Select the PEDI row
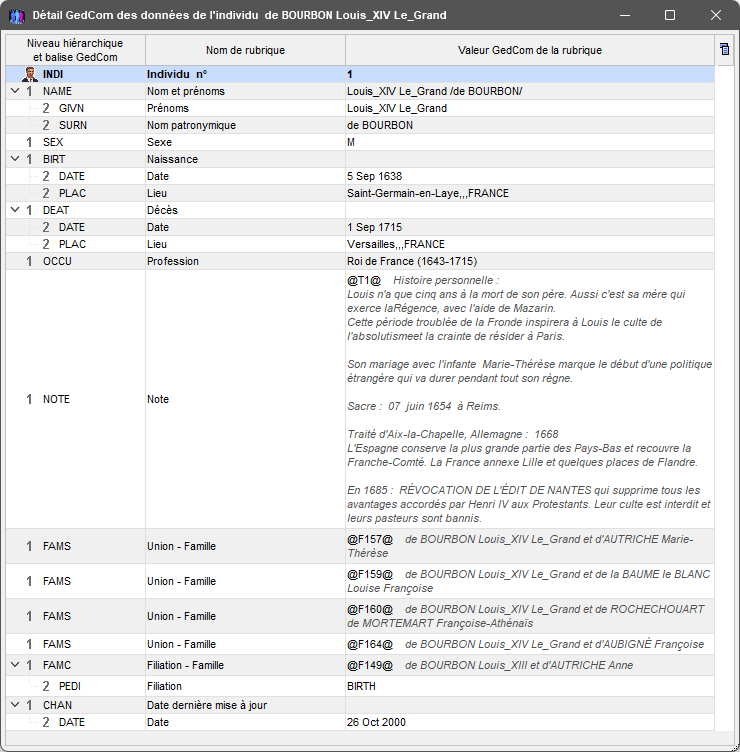 point(360,686)
